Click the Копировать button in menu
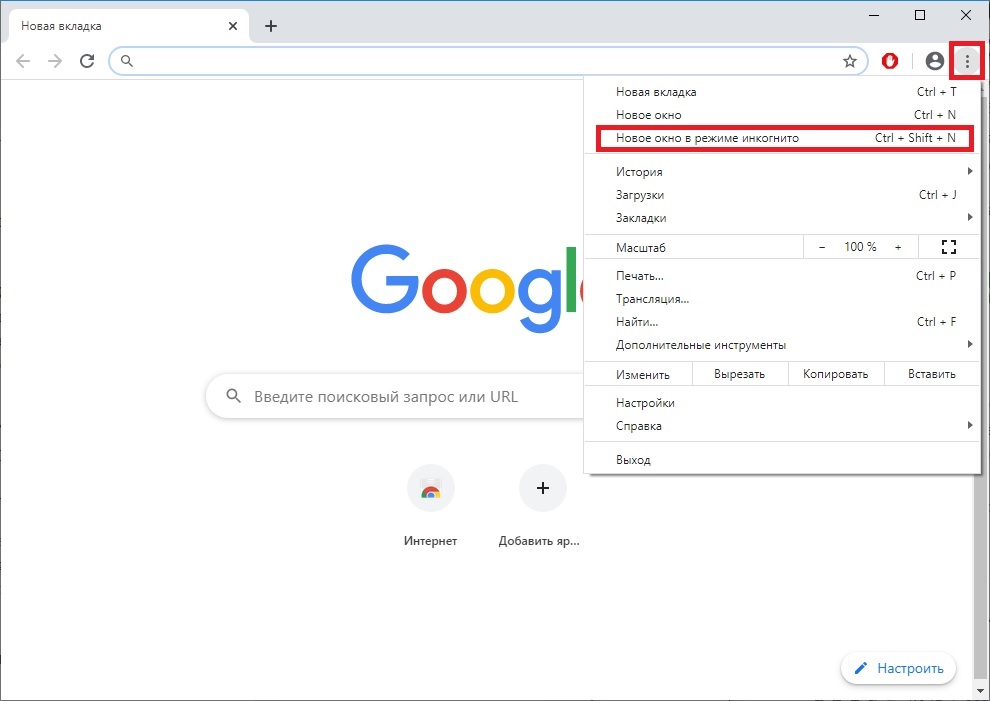The image size is (990, 701). coord(835,374)
